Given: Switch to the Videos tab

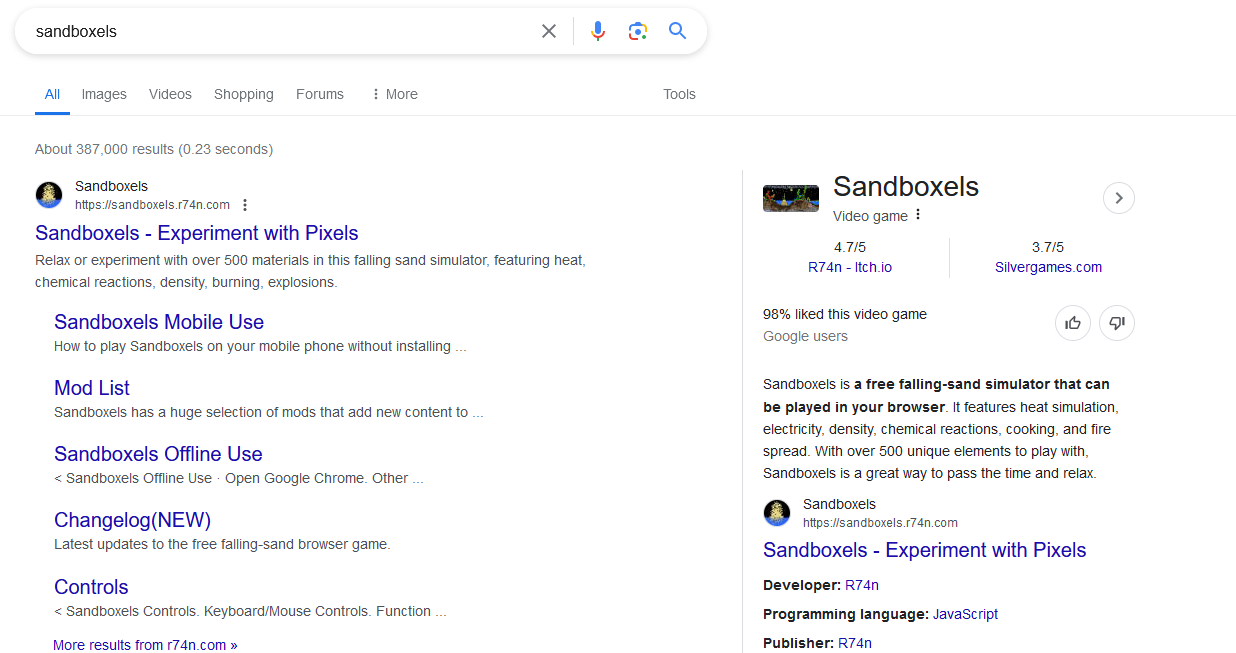Looking at the screenshot, I should tap(170, 94).
